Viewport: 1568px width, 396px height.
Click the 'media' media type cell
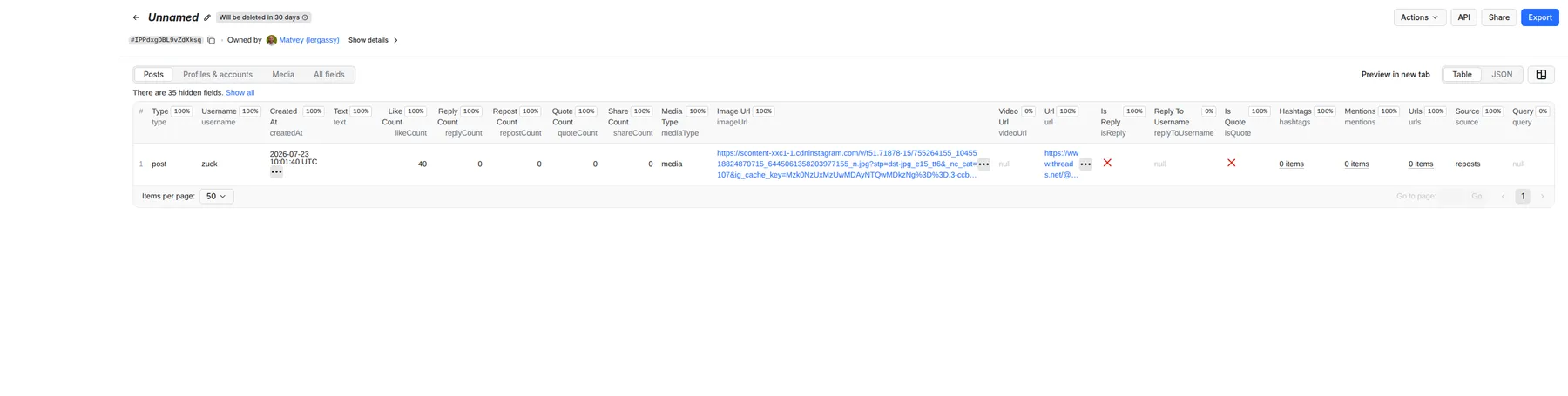[x=672, y=164]
